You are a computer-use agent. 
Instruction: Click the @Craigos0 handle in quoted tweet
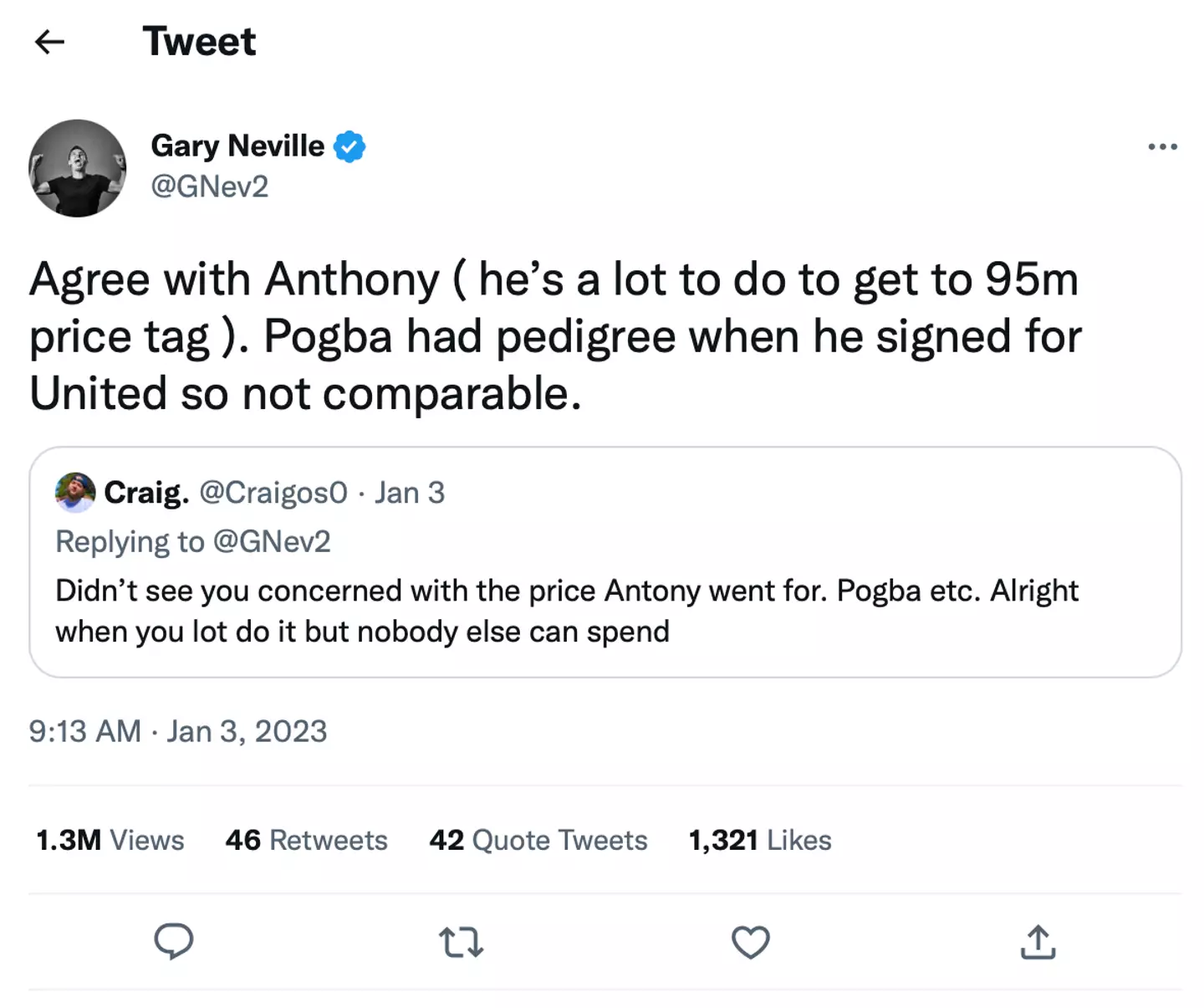pos(273,493)
